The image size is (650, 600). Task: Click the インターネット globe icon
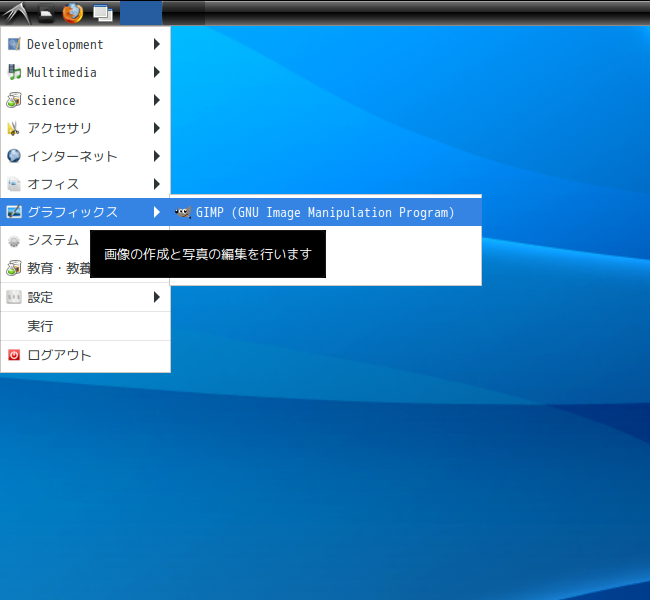pyautogui.click(x=14, y=156)
